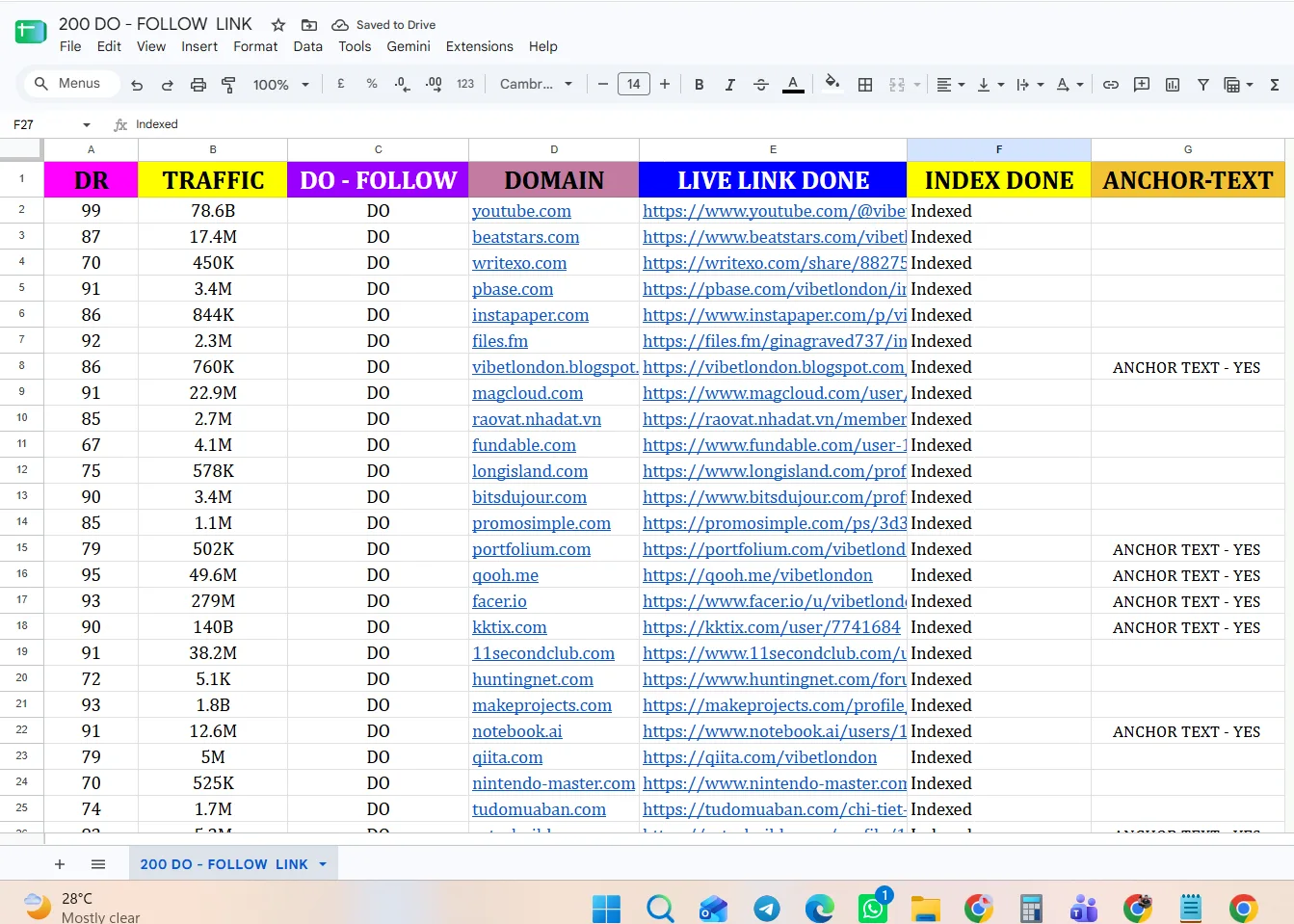Viewport: 1294px width, 924px height.
Task: Click the Insert link icon
Action: coord(1111,85)
